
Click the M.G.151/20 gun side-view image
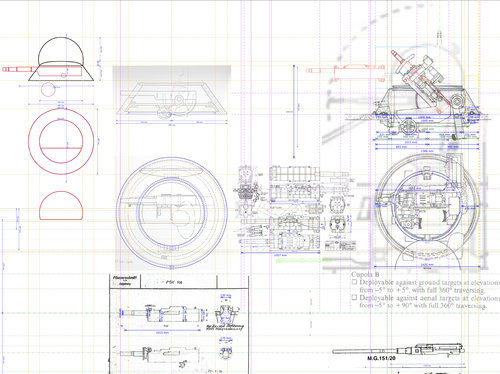399,350
